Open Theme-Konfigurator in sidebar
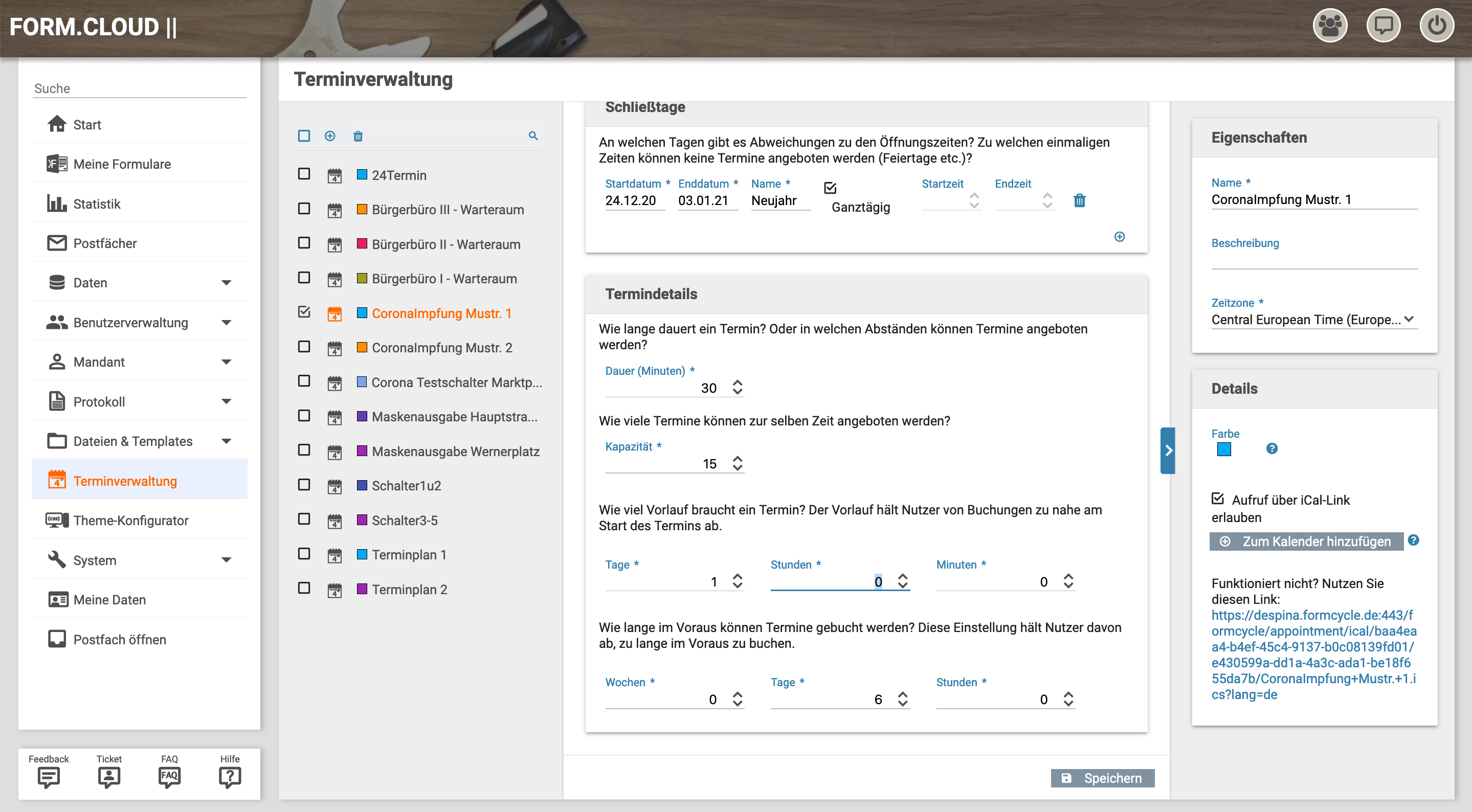Image resolution: width=1472 pixels, height=812 pixels. click(140, 520)
